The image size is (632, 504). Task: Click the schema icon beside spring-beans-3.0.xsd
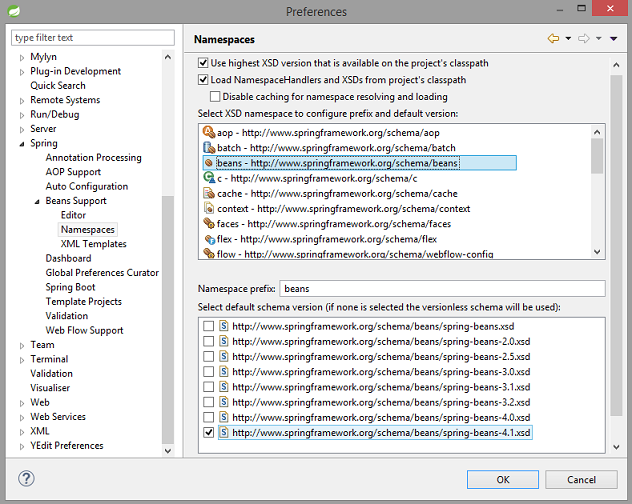tap(224, 371)
